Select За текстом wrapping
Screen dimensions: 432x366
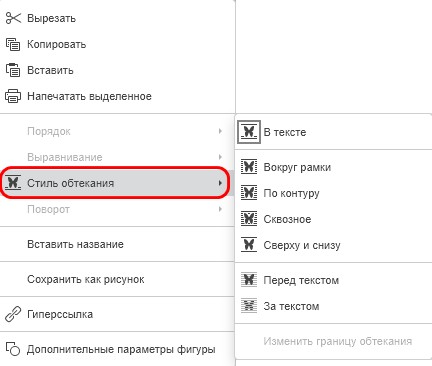point(333,306)
